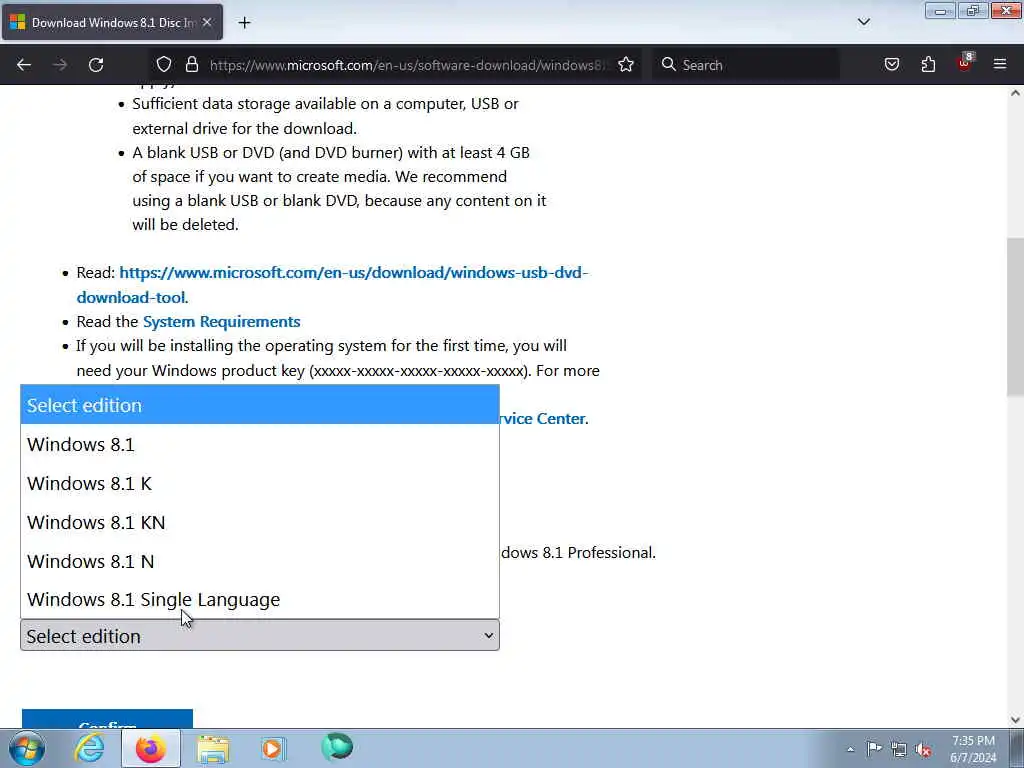The width and height of the screenshot is (1024, 768).
Task: Click the page vertical scrollbar thumb
Action: point(1015,317)
